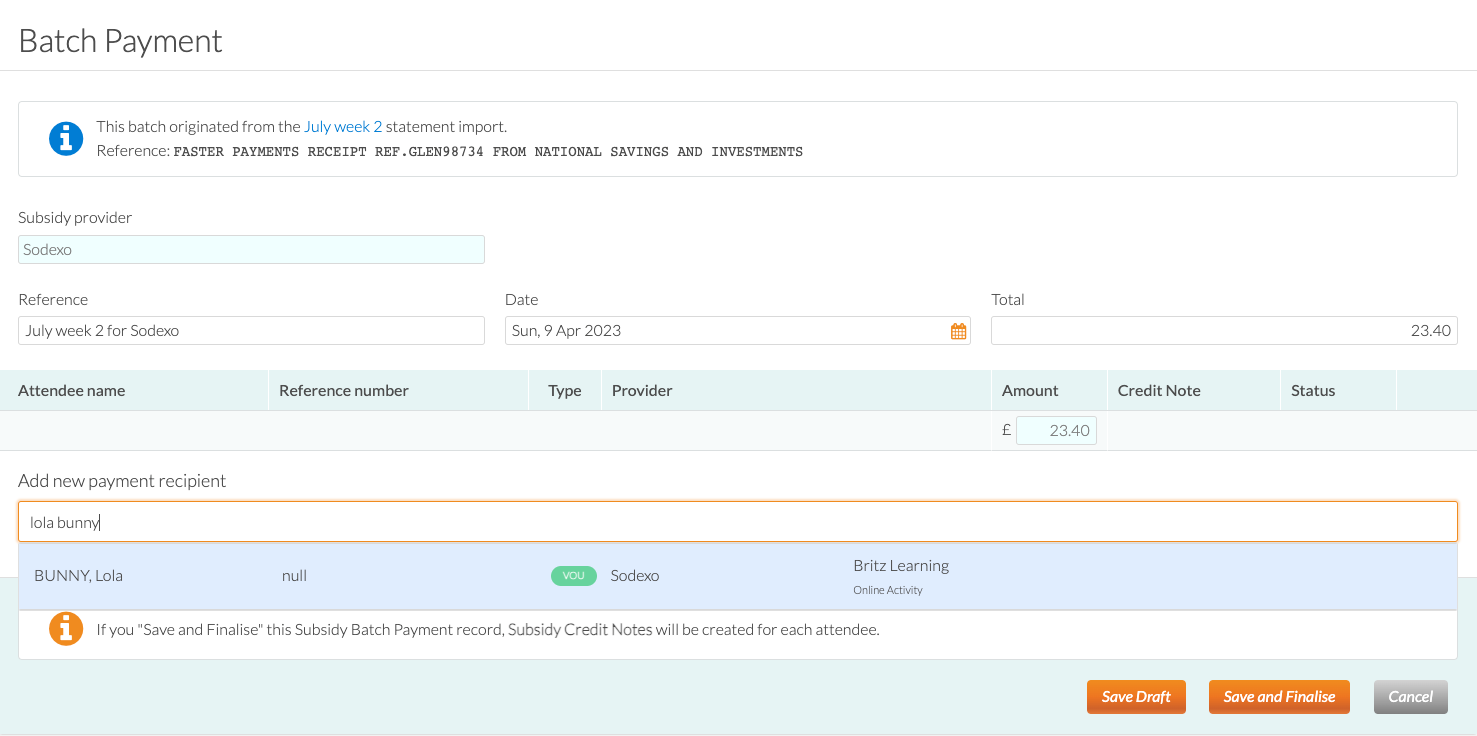Click the Type column header
Image resolution: width=1477 pixels, height=736 pixels.
565,391
